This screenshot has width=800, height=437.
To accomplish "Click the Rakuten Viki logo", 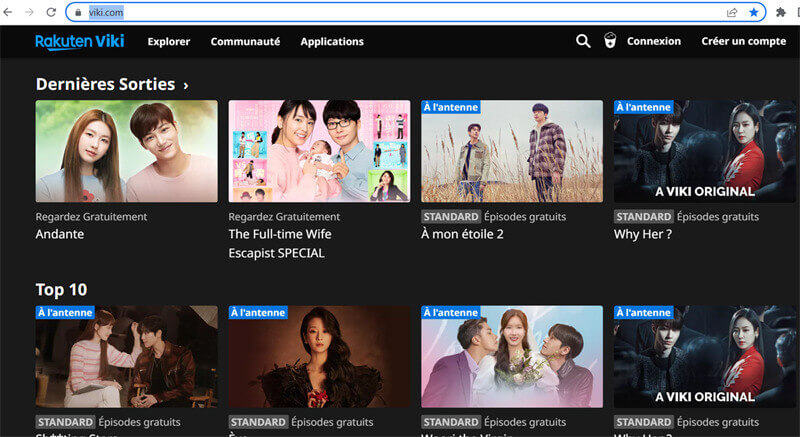I will coord(80,41).
